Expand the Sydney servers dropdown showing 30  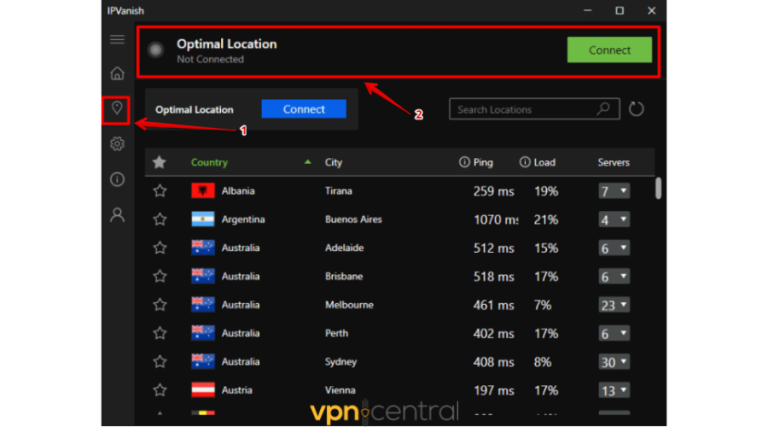[614, 361]
